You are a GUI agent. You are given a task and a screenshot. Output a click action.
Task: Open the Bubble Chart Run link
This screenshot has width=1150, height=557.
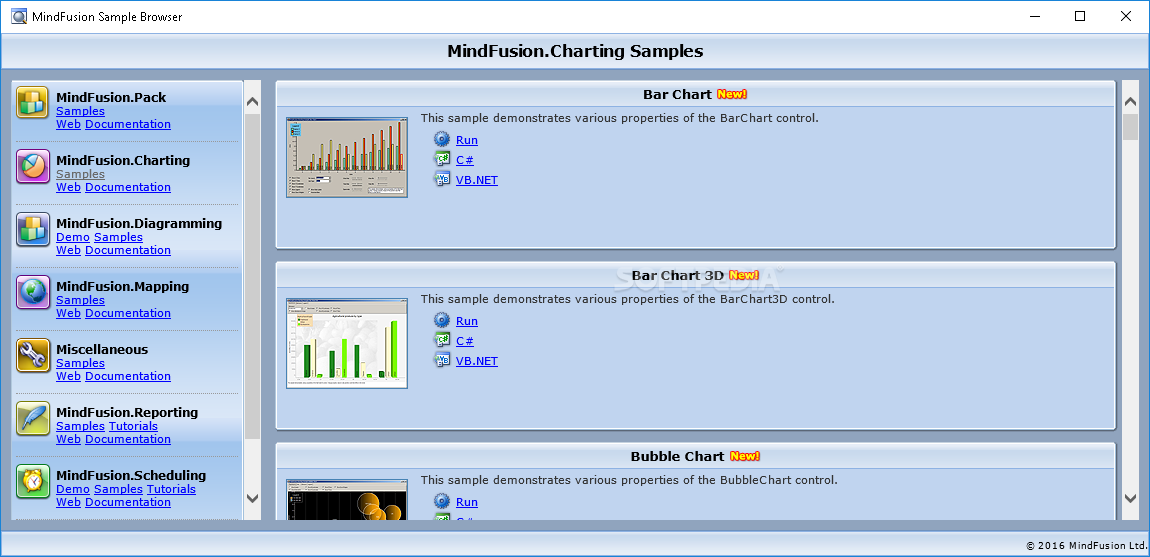pyautogui.click(x=466, y=503)
